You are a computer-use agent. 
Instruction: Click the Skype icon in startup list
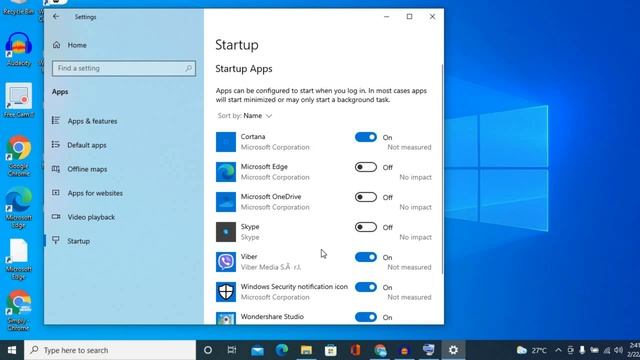click(226, 232)
